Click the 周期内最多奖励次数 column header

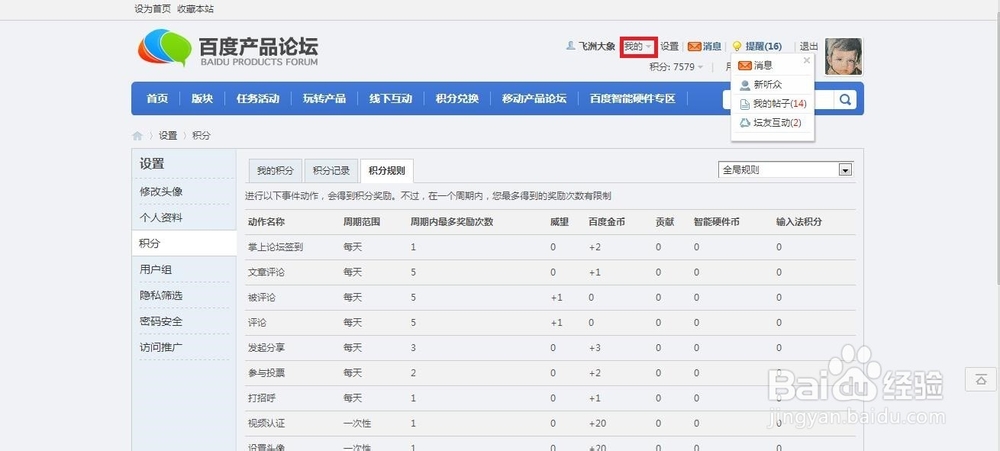tap(452, 222)
